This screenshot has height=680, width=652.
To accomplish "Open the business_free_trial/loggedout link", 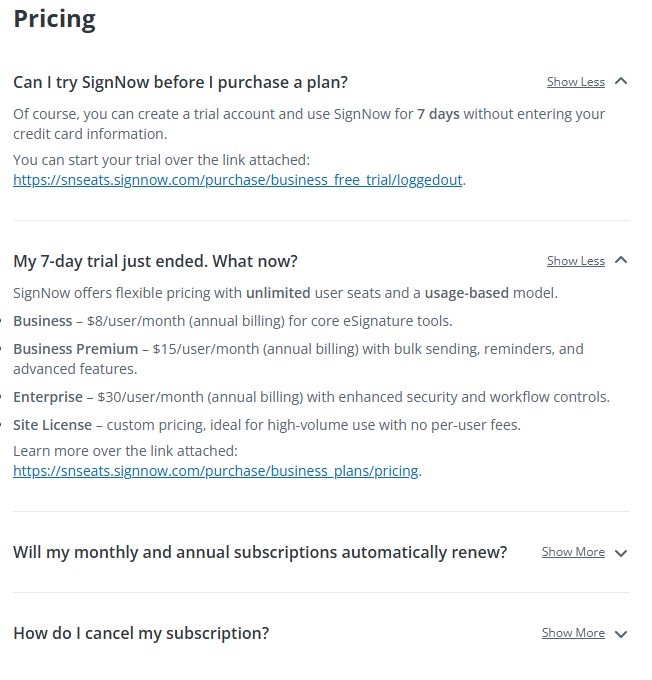I will (x=238, y=180).
